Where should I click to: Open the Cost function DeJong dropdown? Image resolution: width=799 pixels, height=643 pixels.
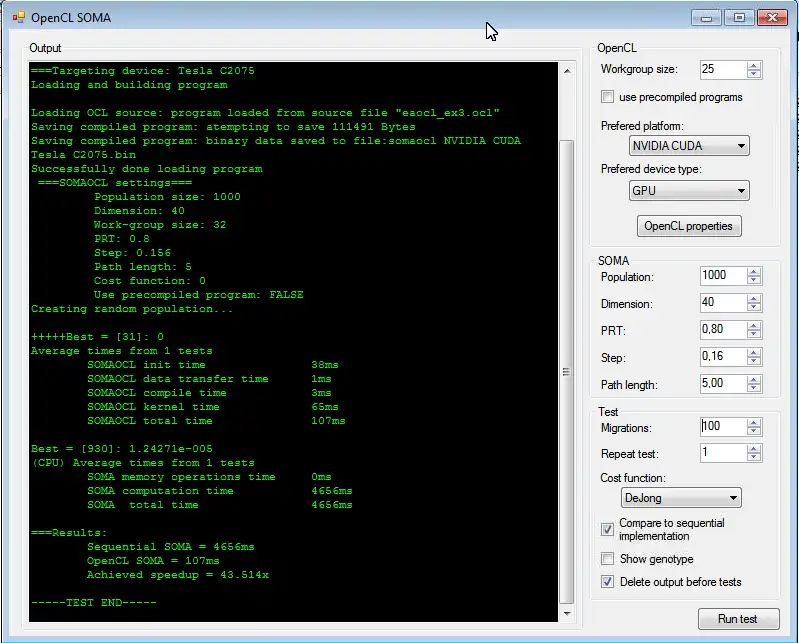click(681, 498)
